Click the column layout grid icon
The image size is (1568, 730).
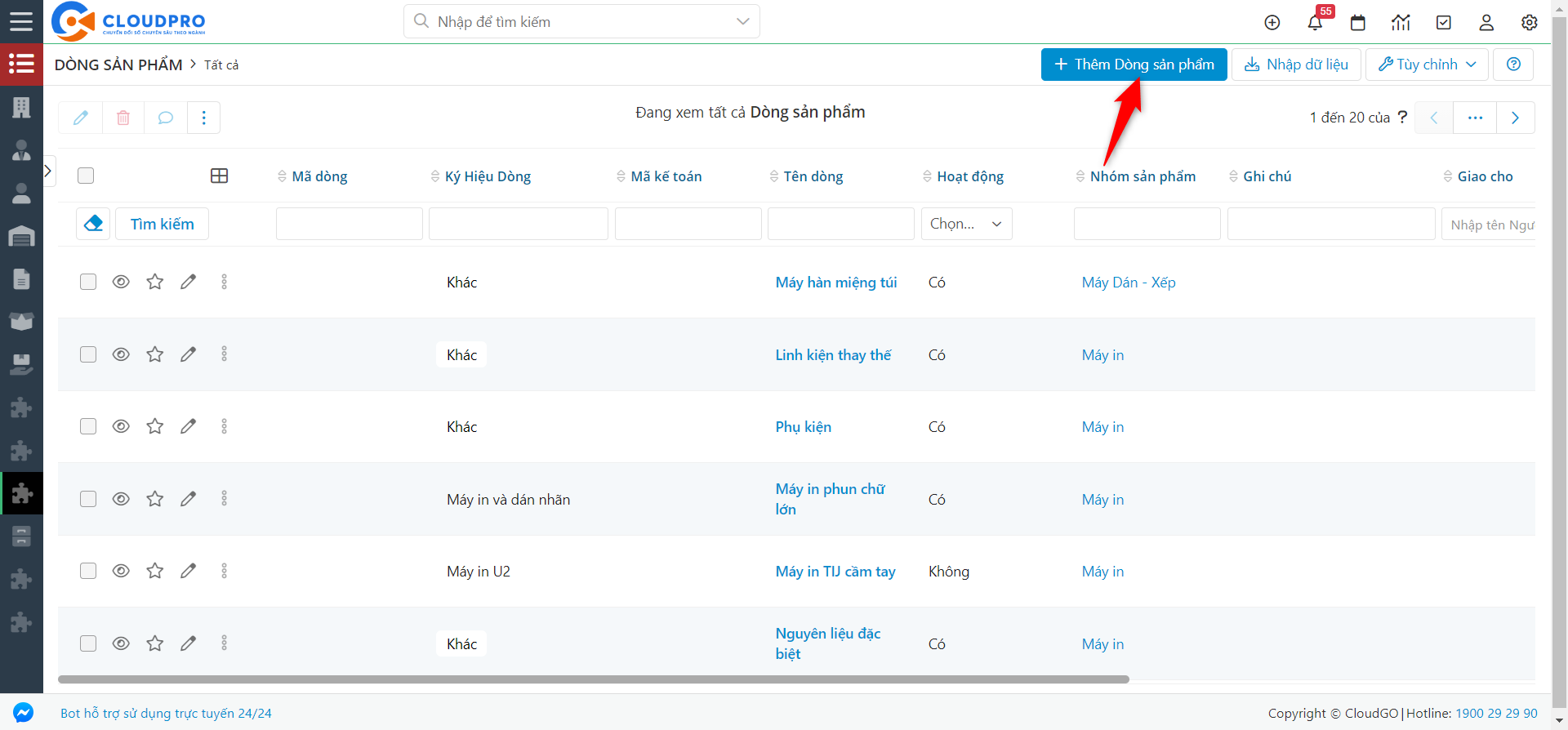219,176
